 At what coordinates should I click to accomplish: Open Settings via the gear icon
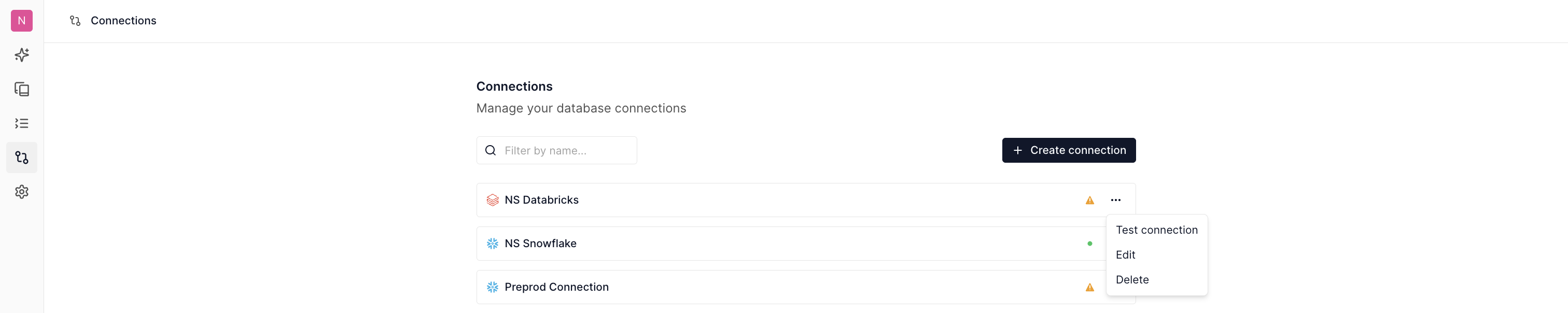22,191
